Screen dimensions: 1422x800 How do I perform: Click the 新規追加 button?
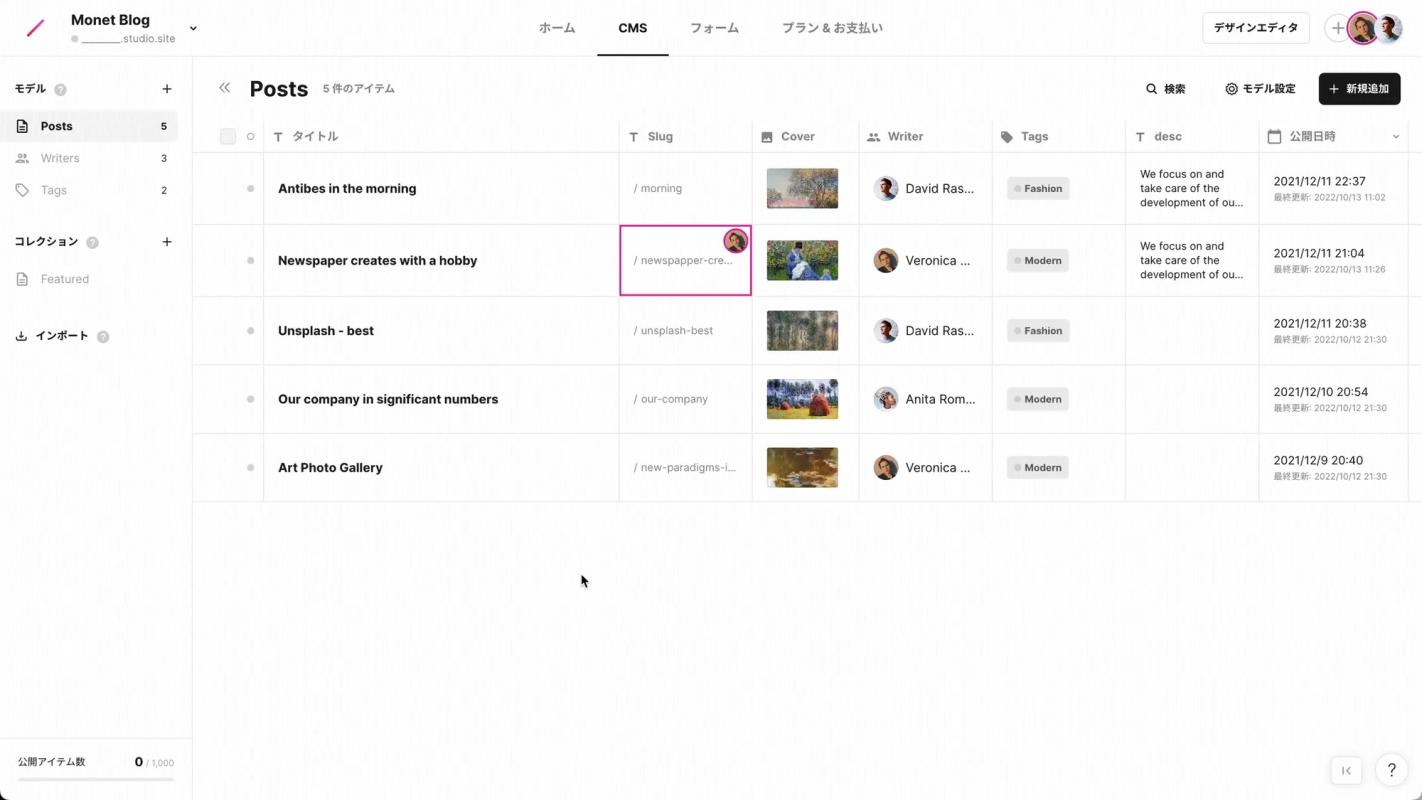[1359, 89]
